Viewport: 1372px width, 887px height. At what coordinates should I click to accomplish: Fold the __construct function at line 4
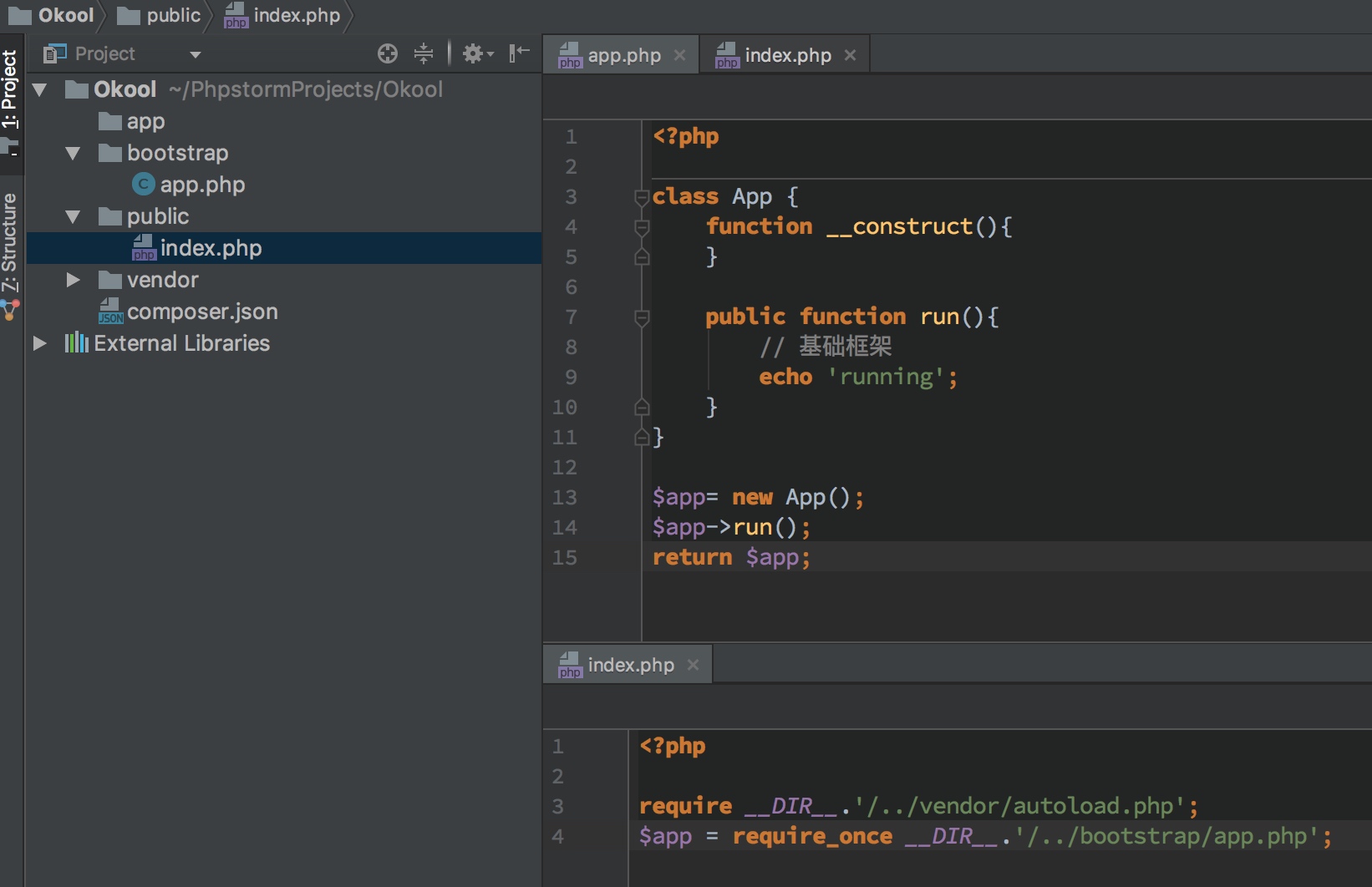point(642,227)
